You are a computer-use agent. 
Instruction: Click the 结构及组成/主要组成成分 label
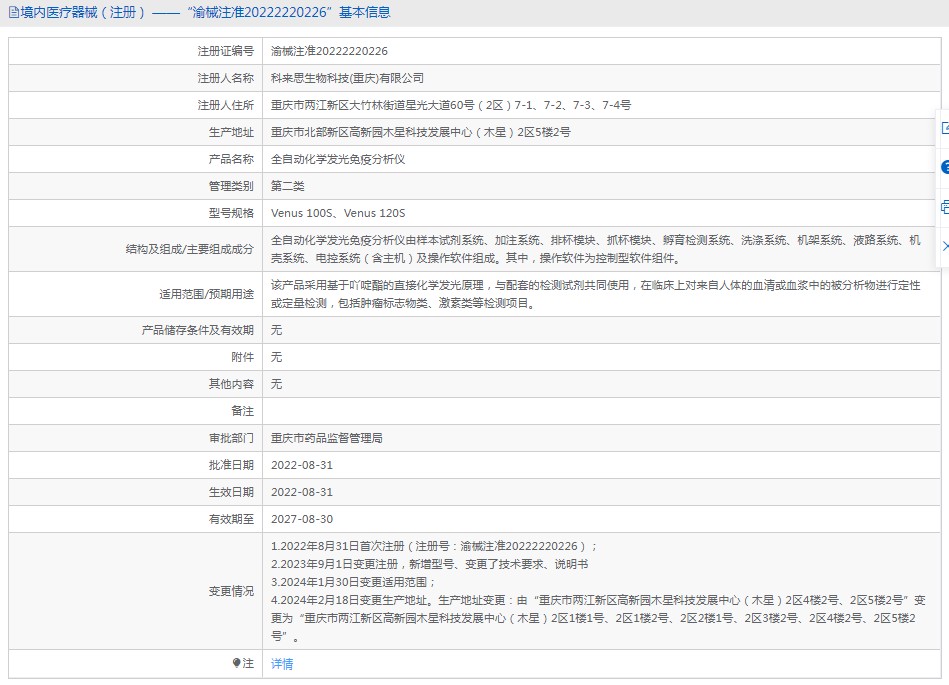pos(189,249)
